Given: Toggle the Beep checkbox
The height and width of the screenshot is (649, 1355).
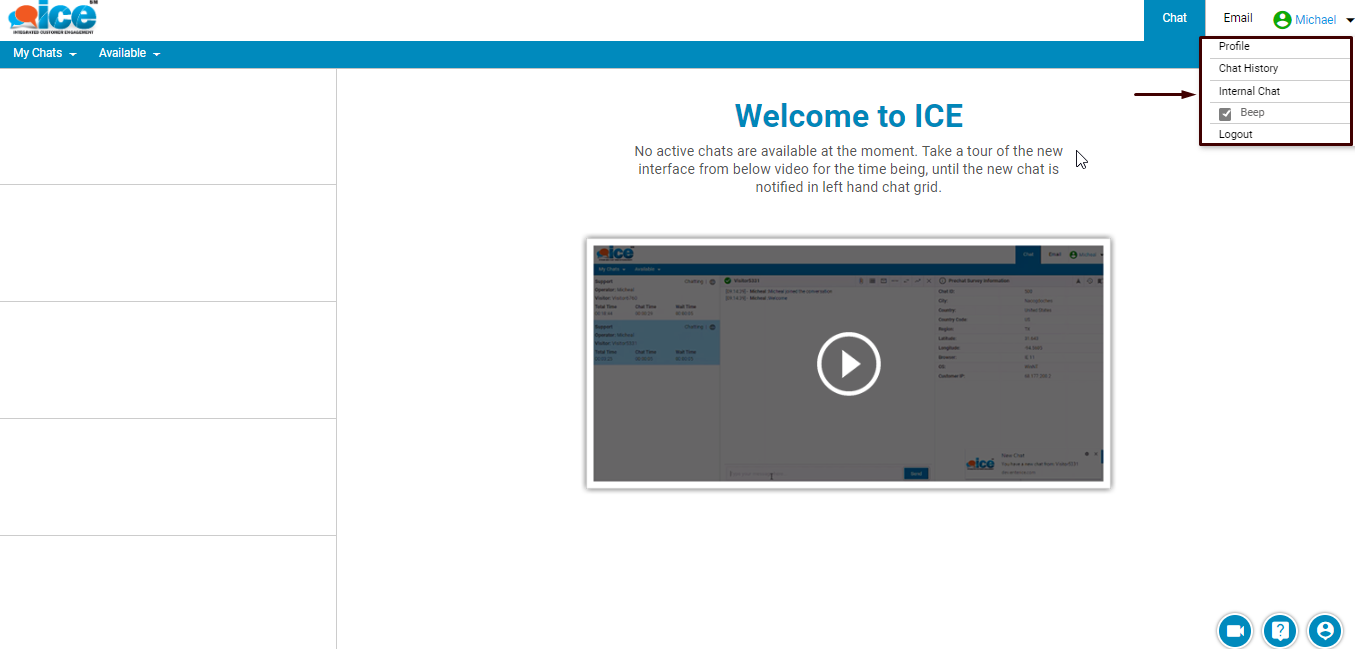Looking at the screenshot, I should pyautogui.click(x=1225, y=114).
